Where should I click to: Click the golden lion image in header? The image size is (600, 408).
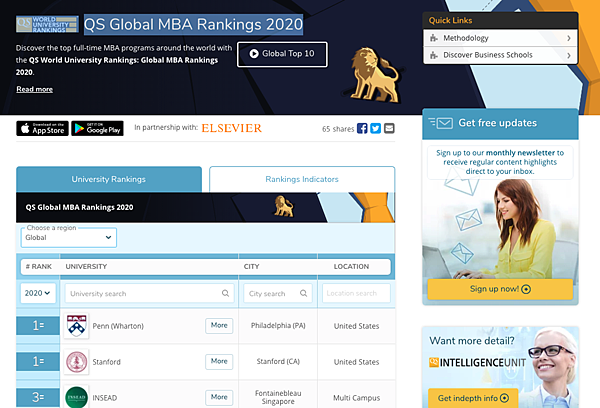[375, 75]
